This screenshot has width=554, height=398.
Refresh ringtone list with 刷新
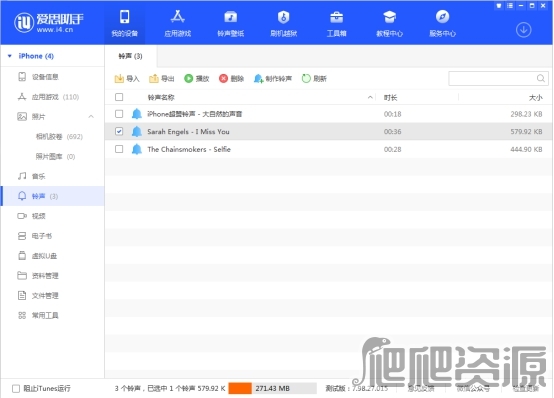[314, 78]
